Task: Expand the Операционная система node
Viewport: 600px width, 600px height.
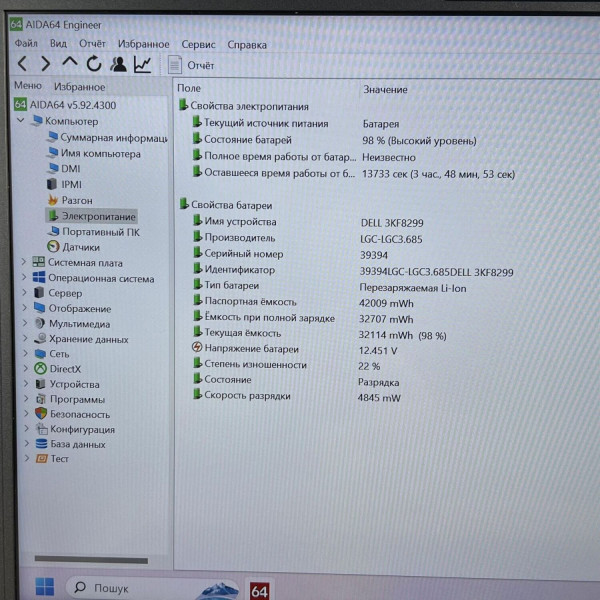Action: pos(24,277)
